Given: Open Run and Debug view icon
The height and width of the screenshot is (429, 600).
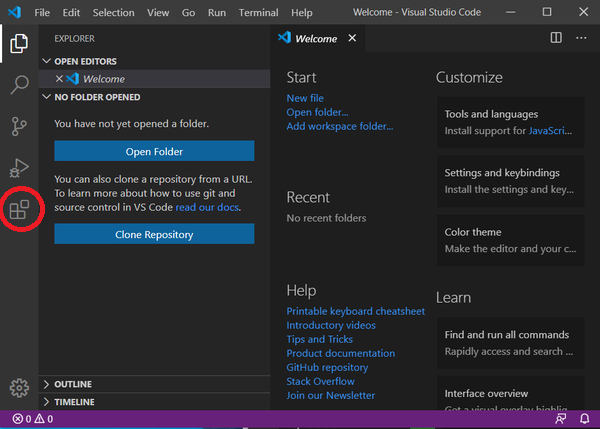Looking at the screenshot, I should coord(19,168).
